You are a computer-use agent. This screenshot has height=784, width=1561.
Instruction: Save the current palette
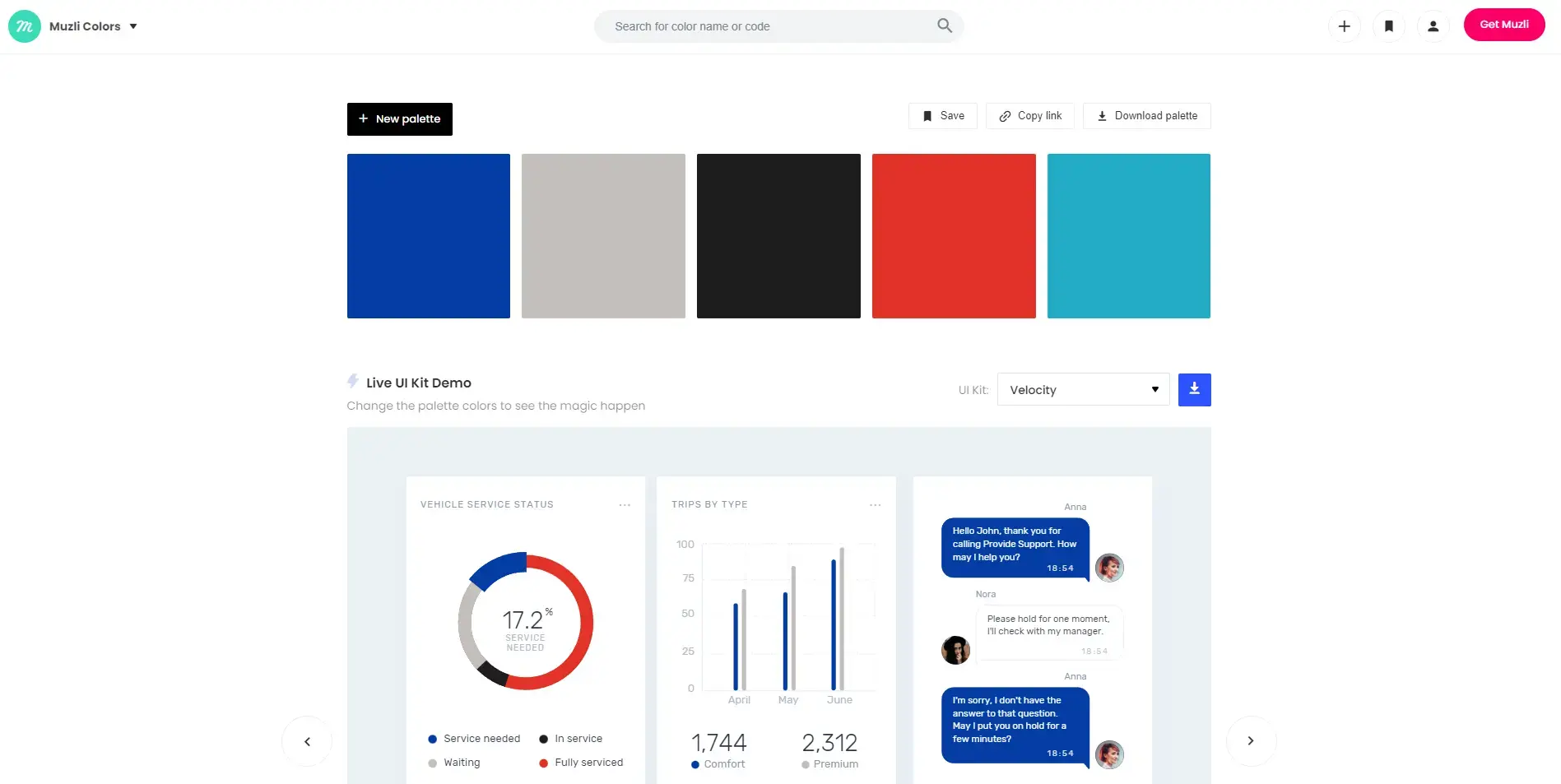click(942, 116)
